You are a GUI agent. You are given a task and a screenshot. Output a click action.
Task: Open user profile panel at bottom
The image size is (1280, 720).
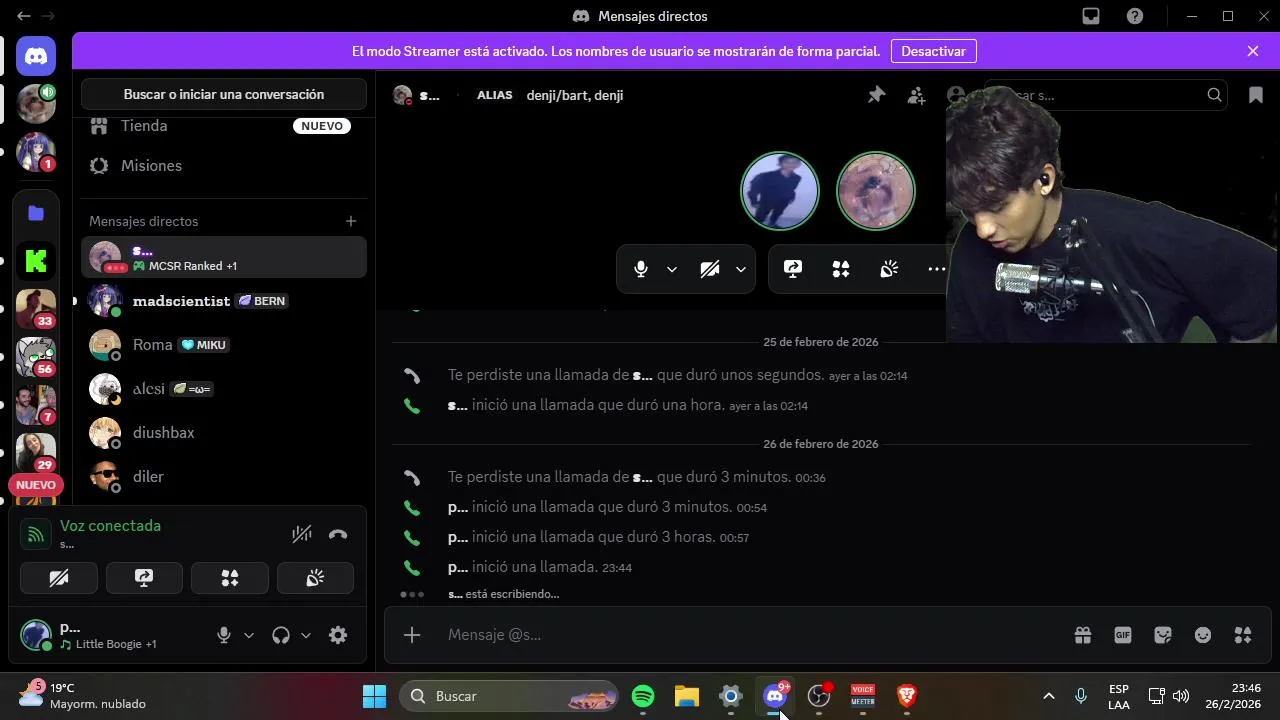tap(110, 635)
